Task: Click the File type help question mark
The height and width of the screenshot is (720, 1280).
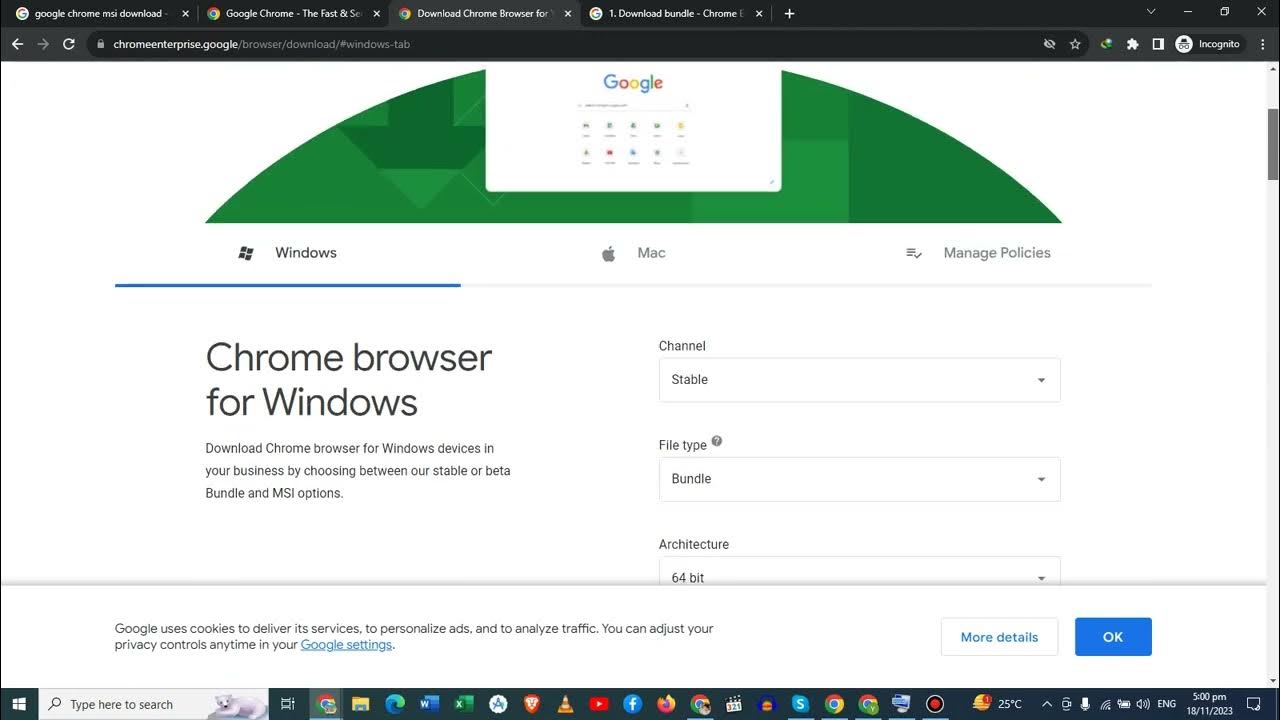Action: point(717,442)
